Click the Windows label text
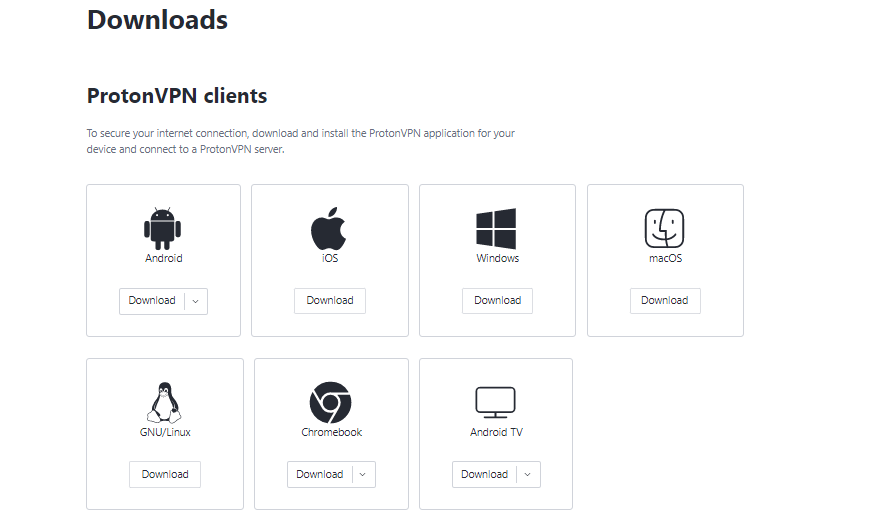This screenshot has width=874, height=517. coord(497,258)
